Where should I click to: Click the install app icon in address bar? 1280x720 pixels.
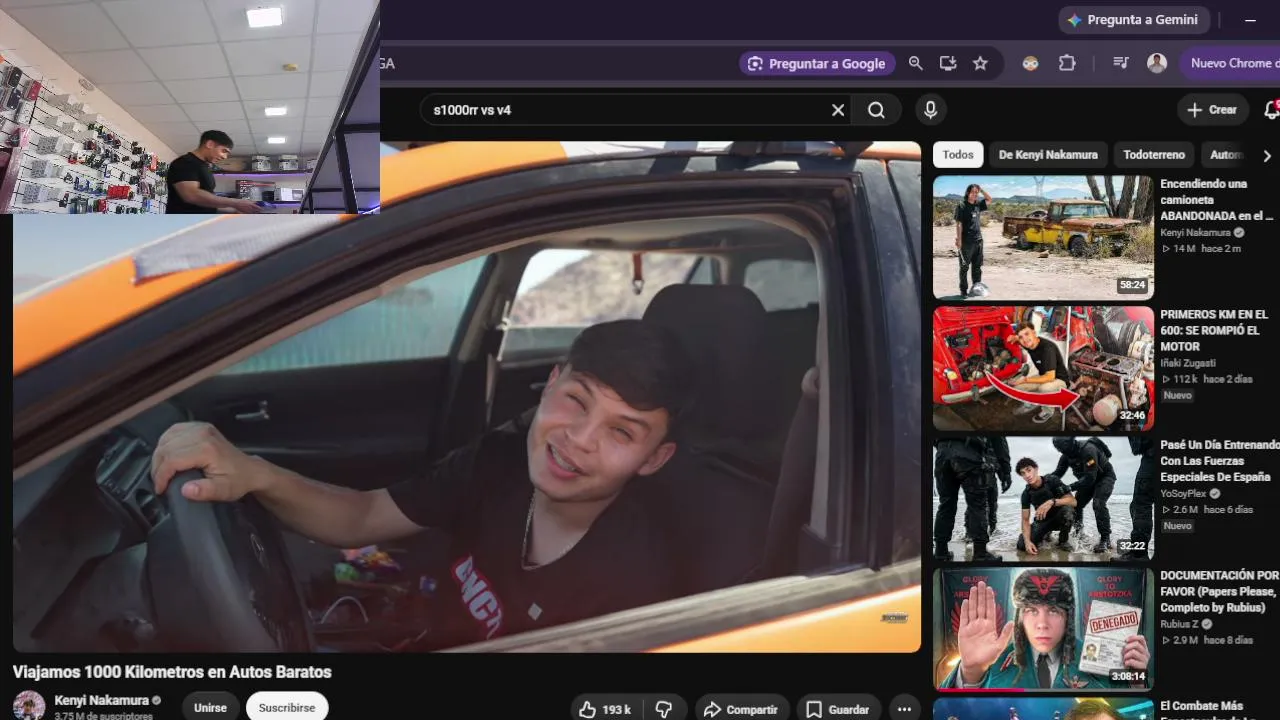[x=948, y=63]
